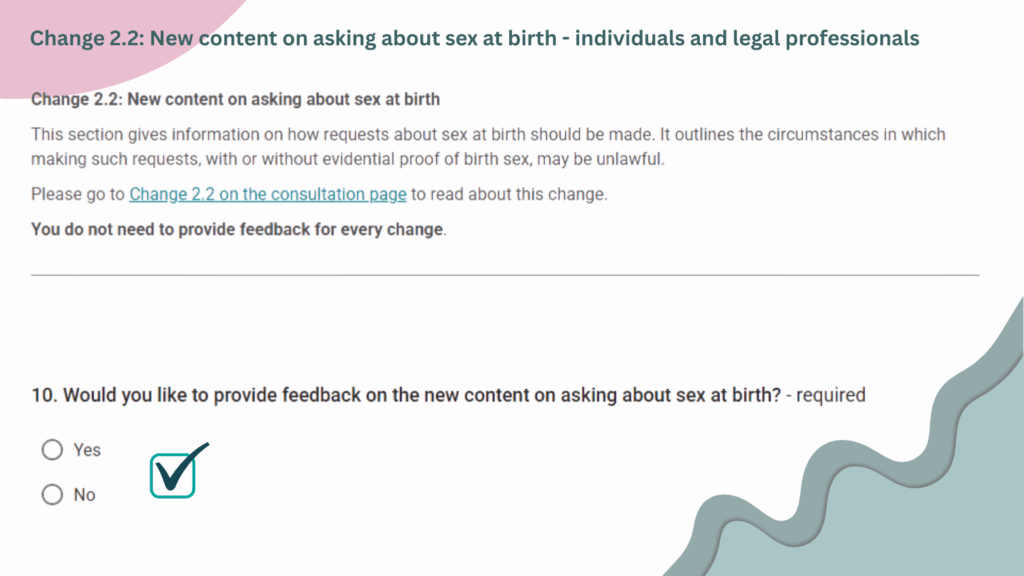Screen dimensions: 1024x576
Task: Click the horizontal divider line below the intro
Action: coord(505,275)
